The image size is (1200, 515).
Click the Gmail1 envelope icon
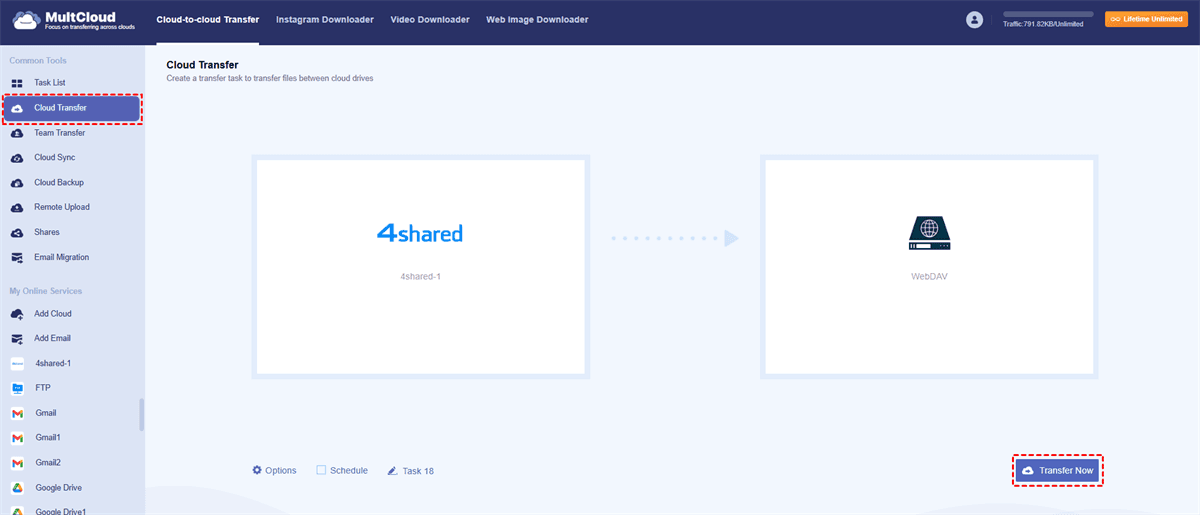(x=17, y=438)
